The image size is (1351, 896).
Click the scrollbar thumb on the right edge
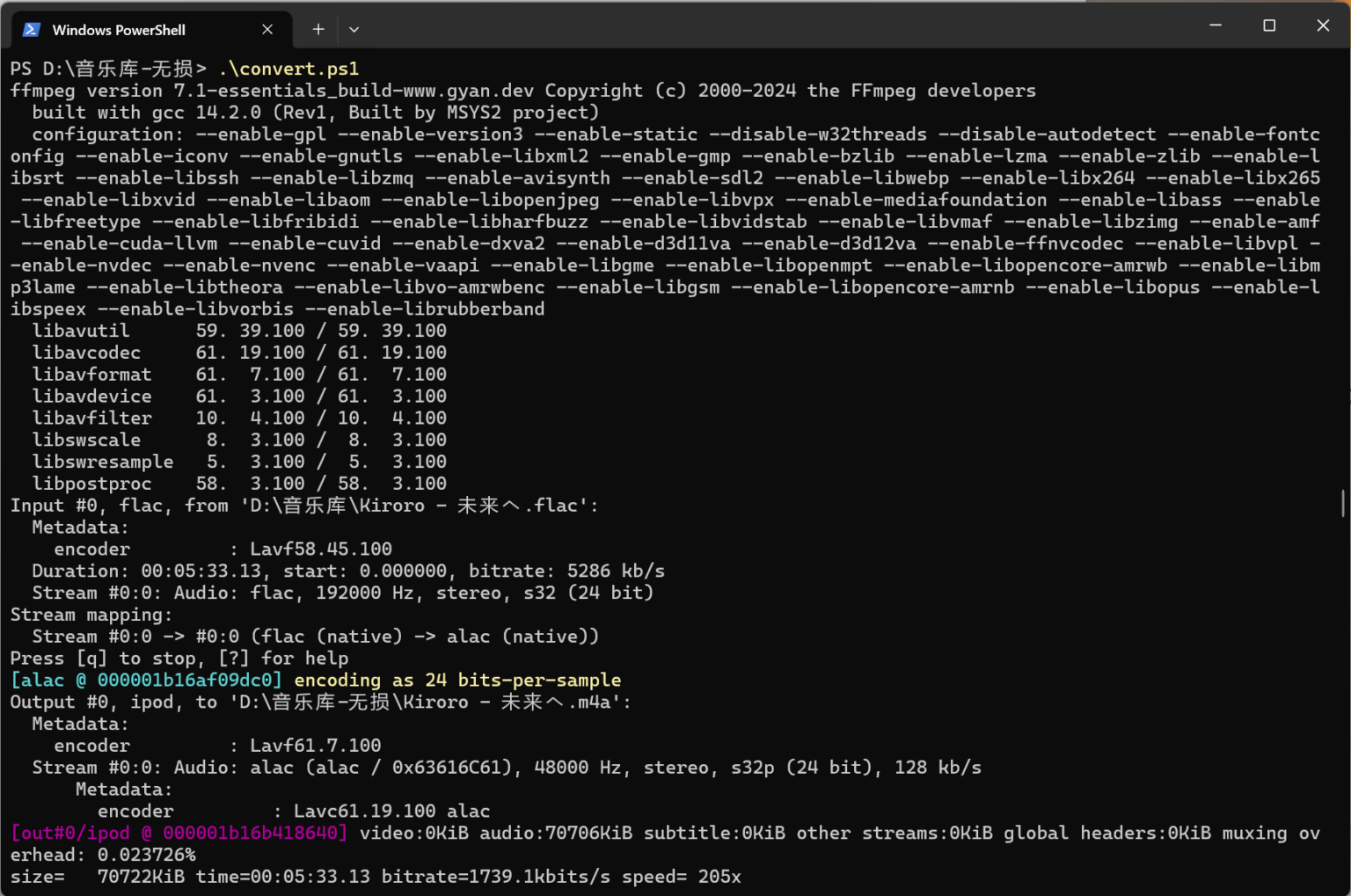tap(1342, 504)
